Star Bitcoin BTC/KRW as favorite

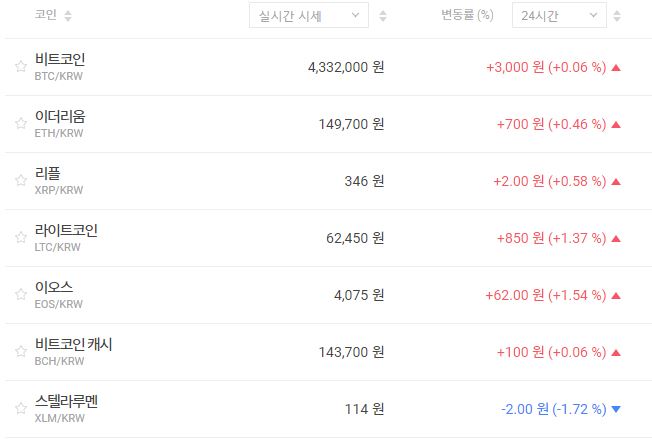click(20, 67)
